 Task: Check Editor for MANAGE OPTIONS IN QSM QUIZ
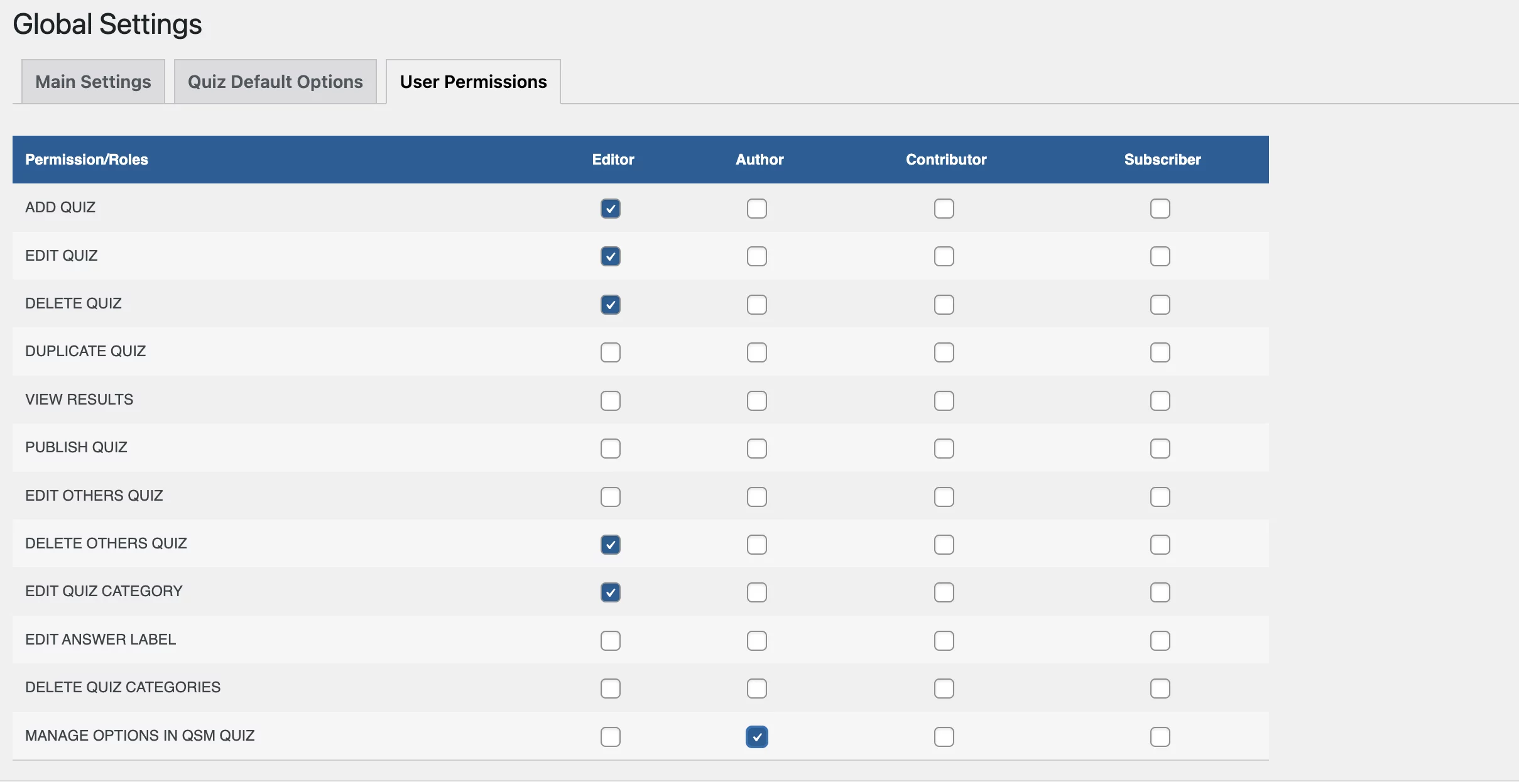[x=611, y=737]
